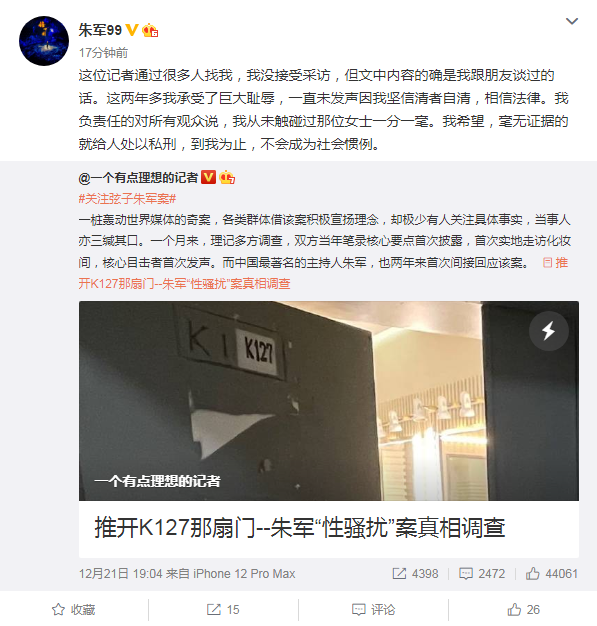Click the lightning bolt icon on article image
This screenshot has width=597, height=626.
[x=549, y=331]
